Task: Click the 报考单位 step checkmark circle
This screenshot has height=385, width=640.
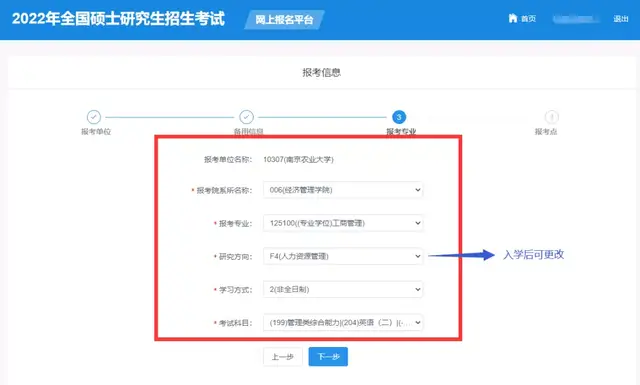Action: pyautogui.click(x=94, y=117)
